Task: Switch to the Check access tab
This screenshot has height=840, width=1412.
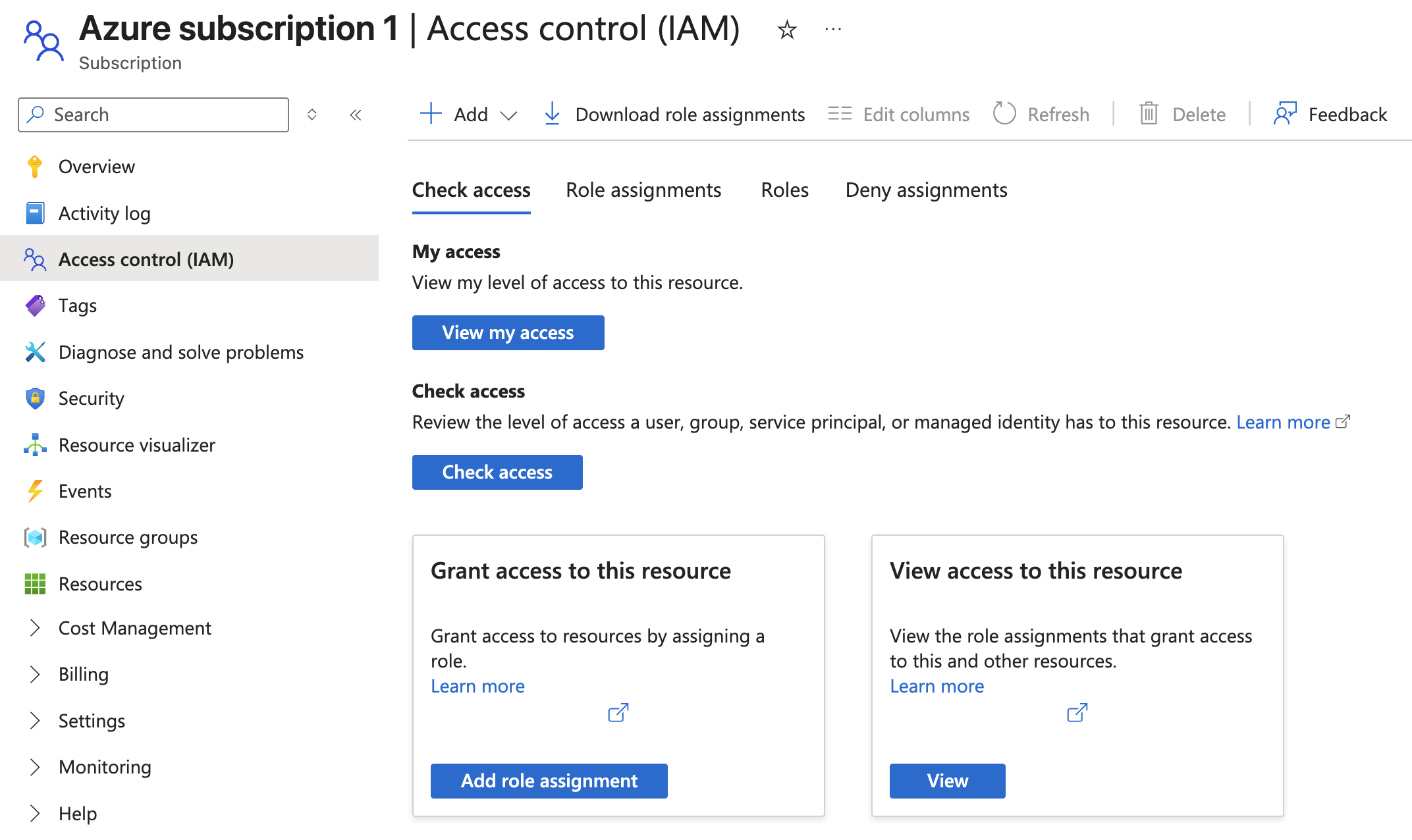Action: tap(471, 190)
